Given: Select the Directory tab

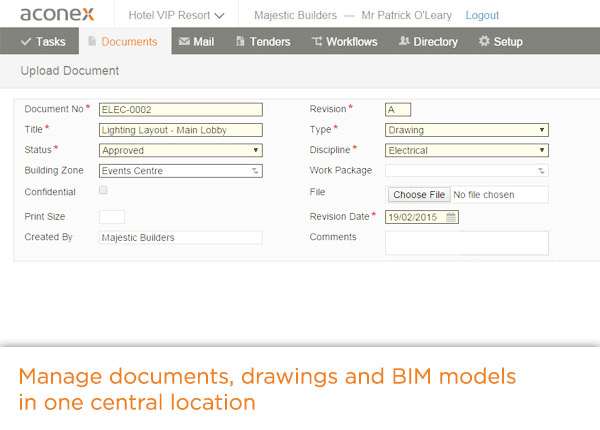Looking at the screenshot, I should (x=427, y=42).
